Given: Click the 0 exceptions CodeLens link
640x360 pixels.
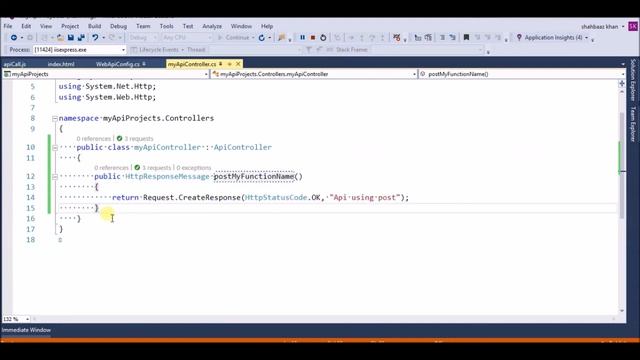Looking at the screenshot, I should coord(194,168).
